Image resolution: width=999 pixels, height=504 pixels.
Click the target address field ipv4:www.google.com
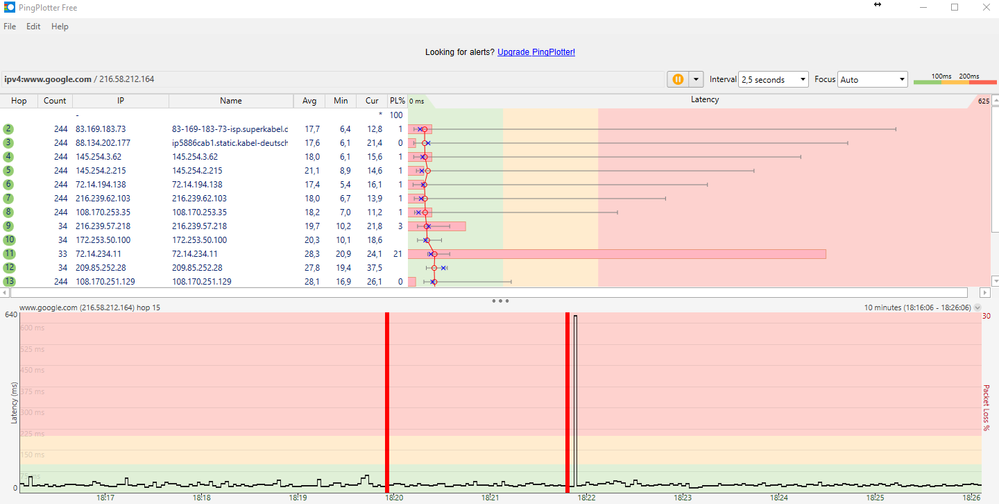(x=331, y=79)
